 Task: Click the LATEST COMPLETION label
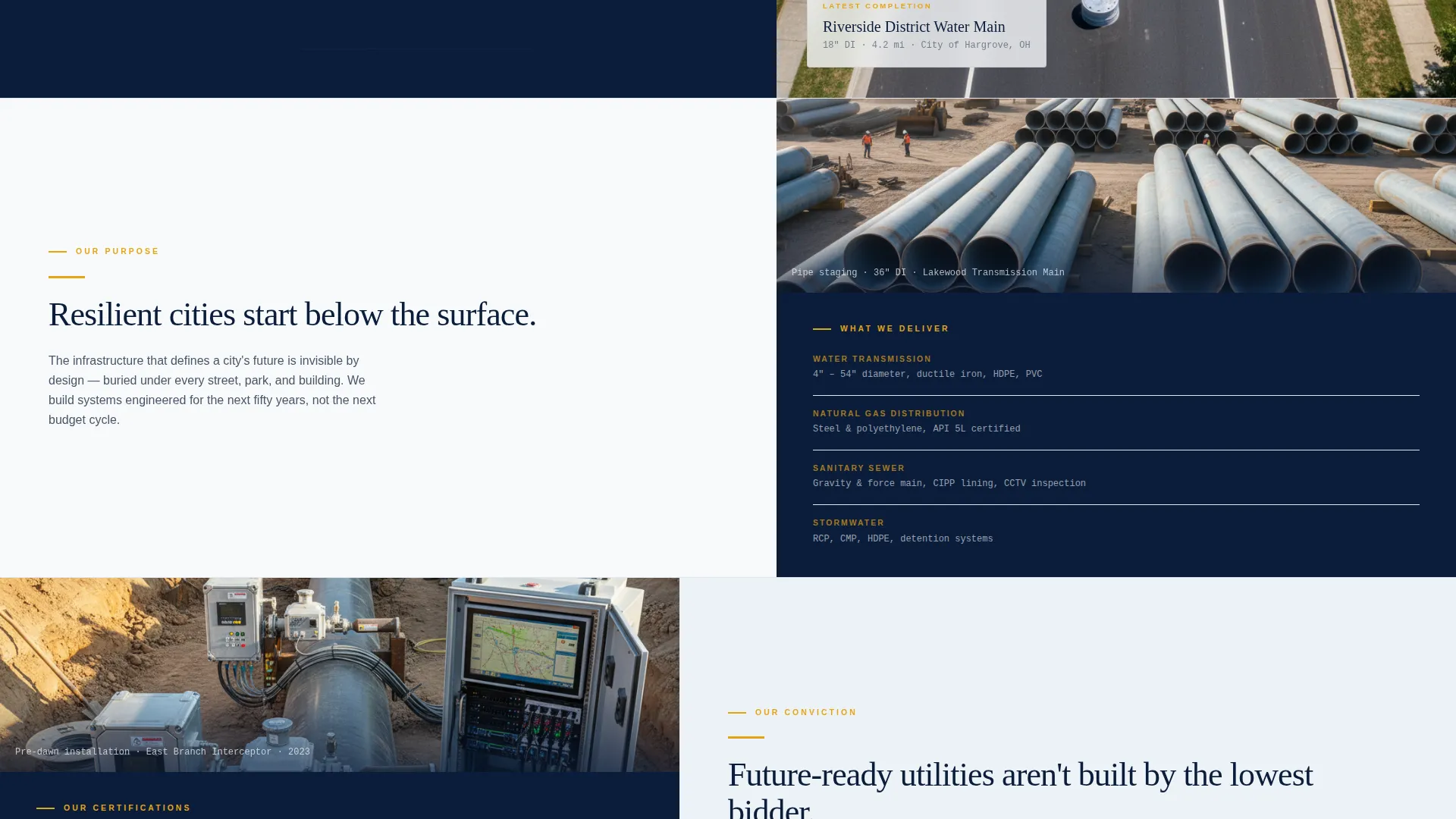(877, 6)
